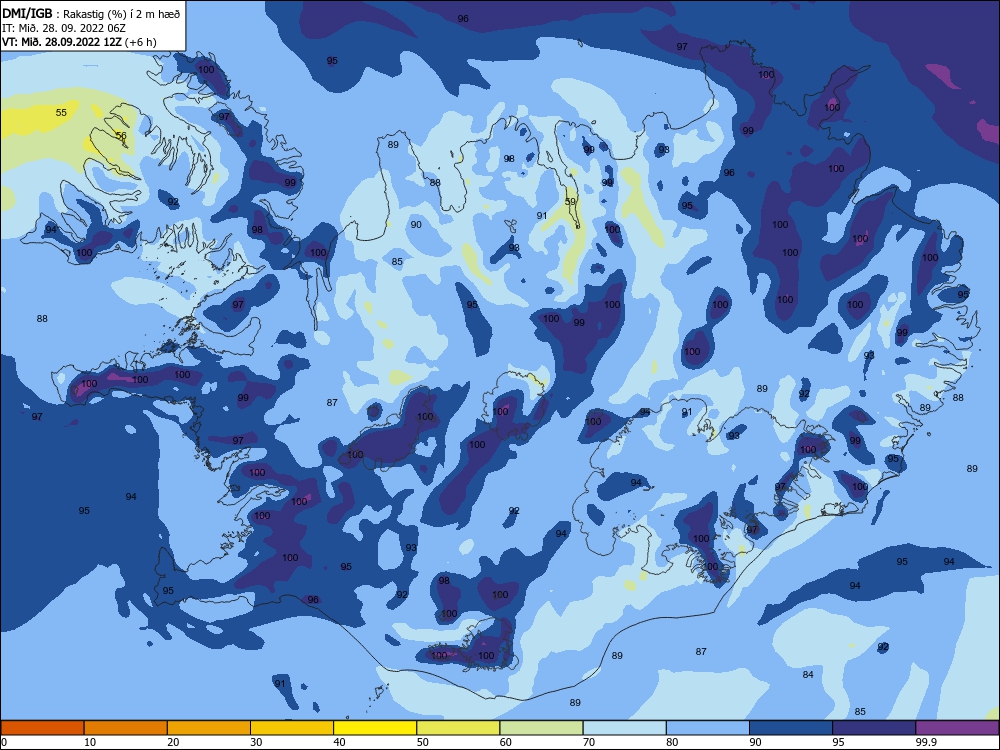
Task: Click the indigo 95–99.9 legend swatch
Action: [874, 728]
